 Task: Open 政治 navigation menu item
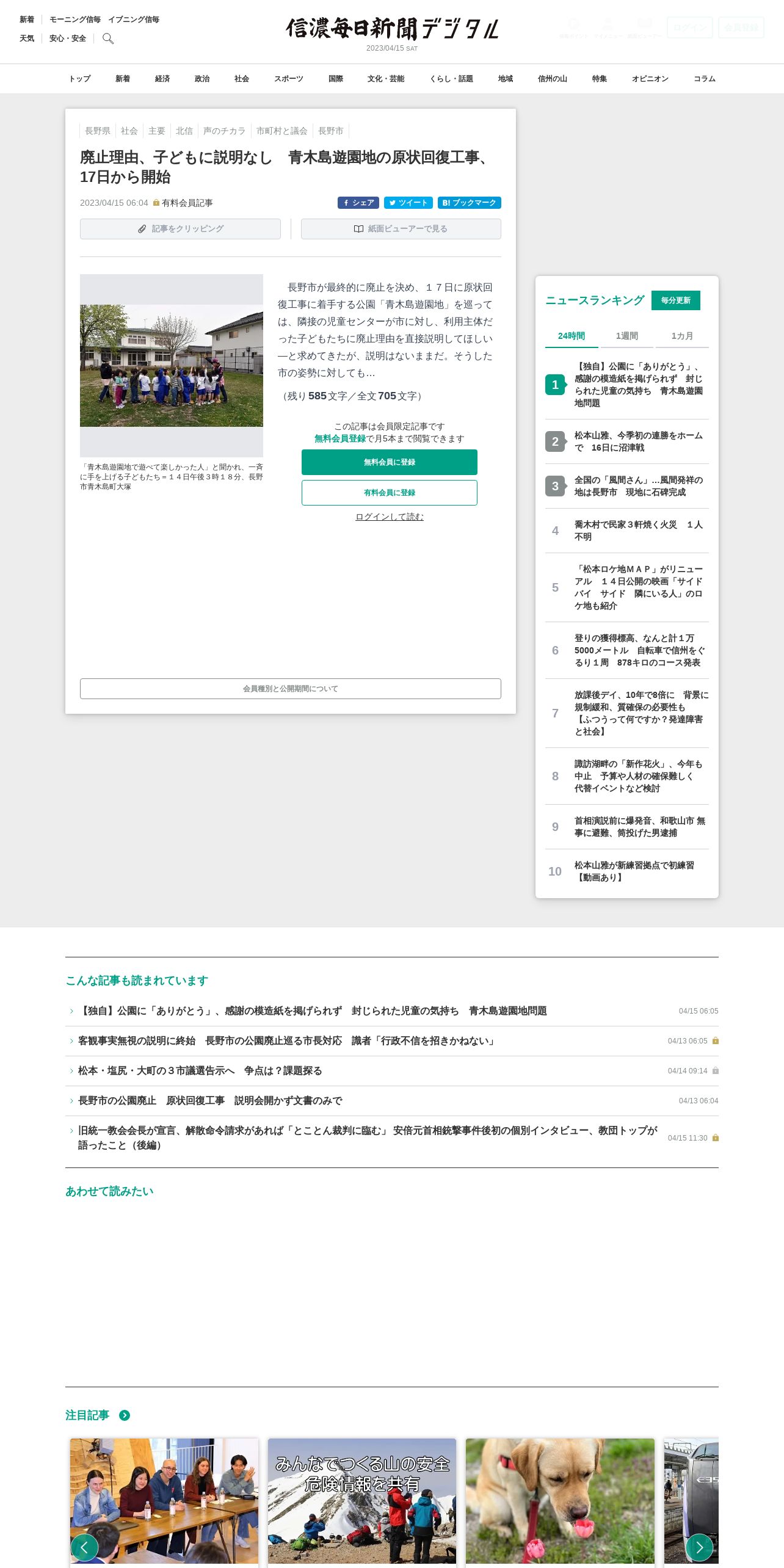(202, 79)
